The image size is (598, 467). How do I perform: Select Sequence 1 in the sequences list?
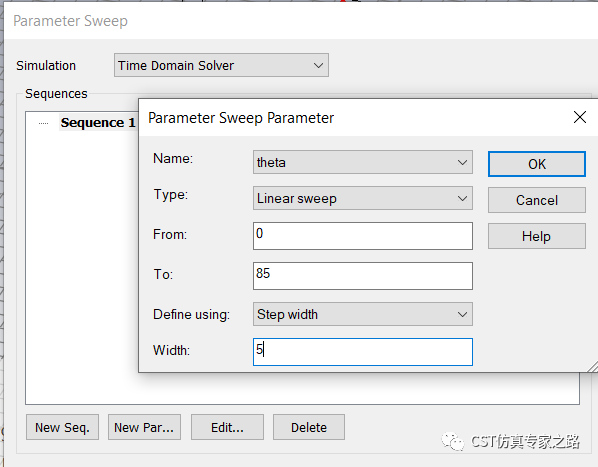pyautogui.click(x=98, y=122)
